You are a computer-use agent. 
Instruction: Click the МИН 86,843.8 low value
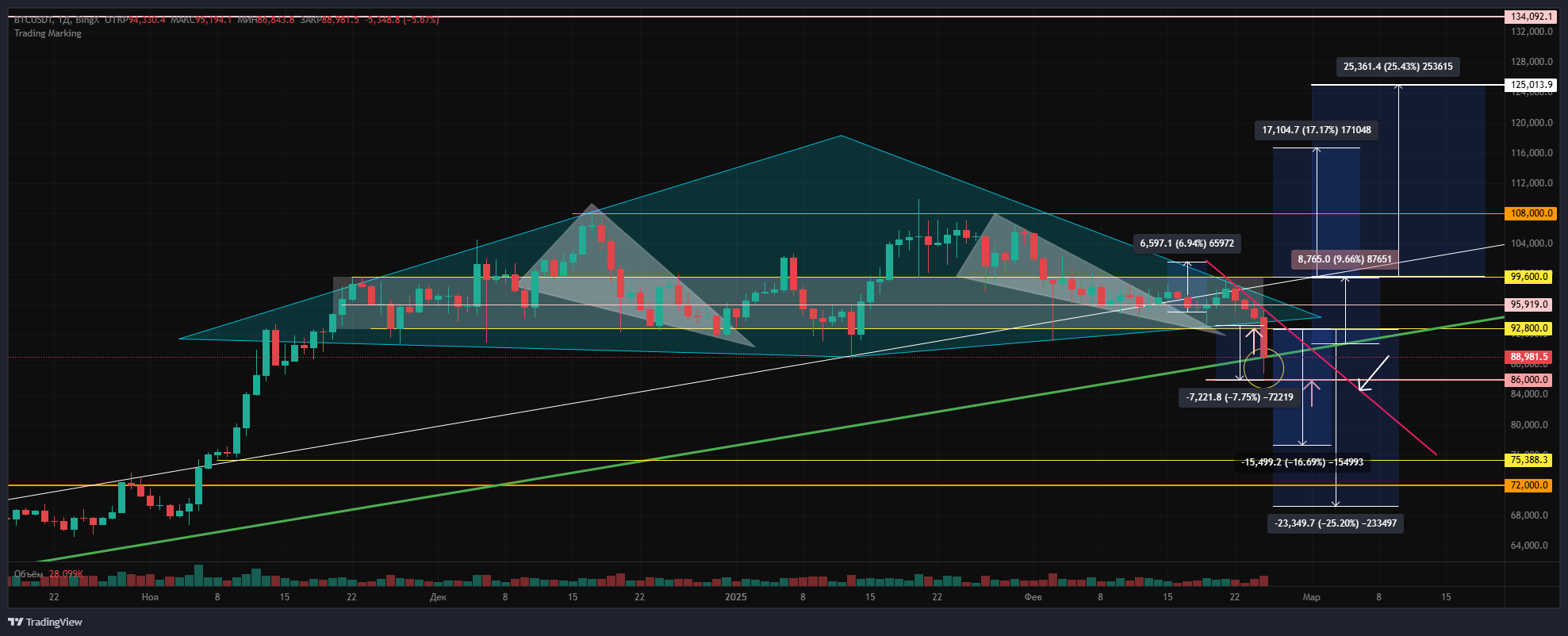(x=265, y=20)
